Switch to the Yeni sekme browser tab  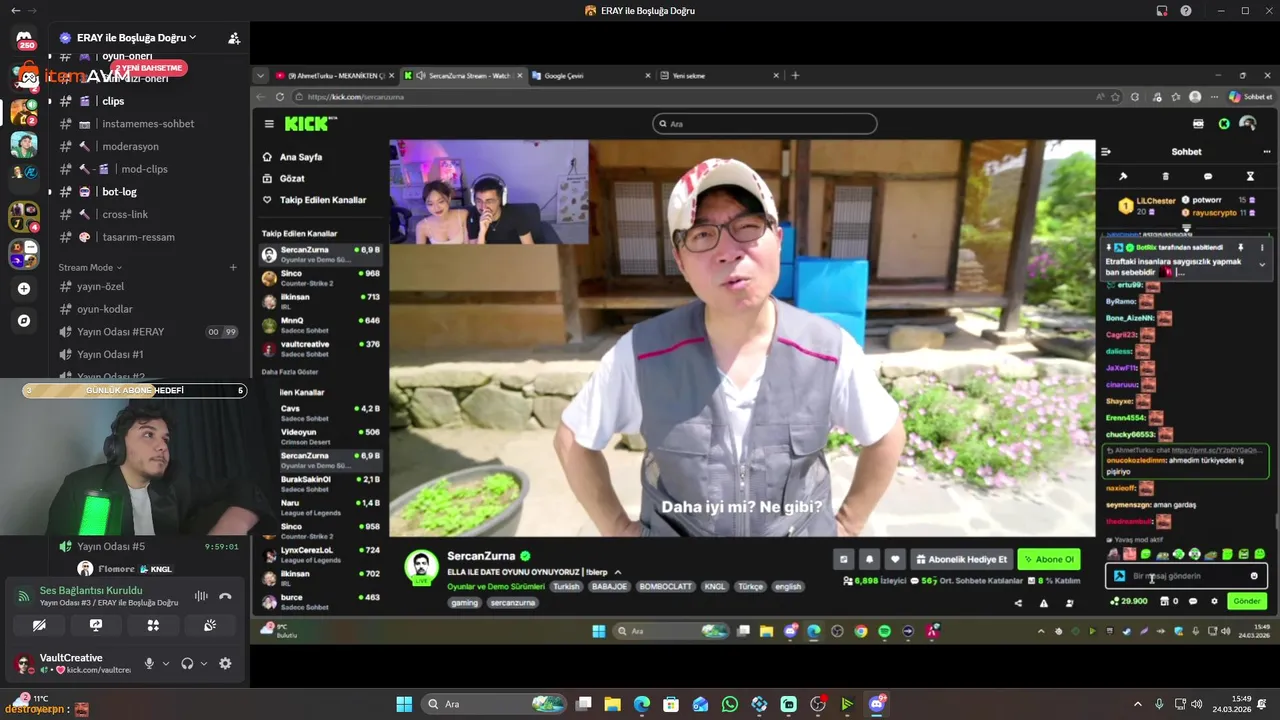tap(720, 75)
